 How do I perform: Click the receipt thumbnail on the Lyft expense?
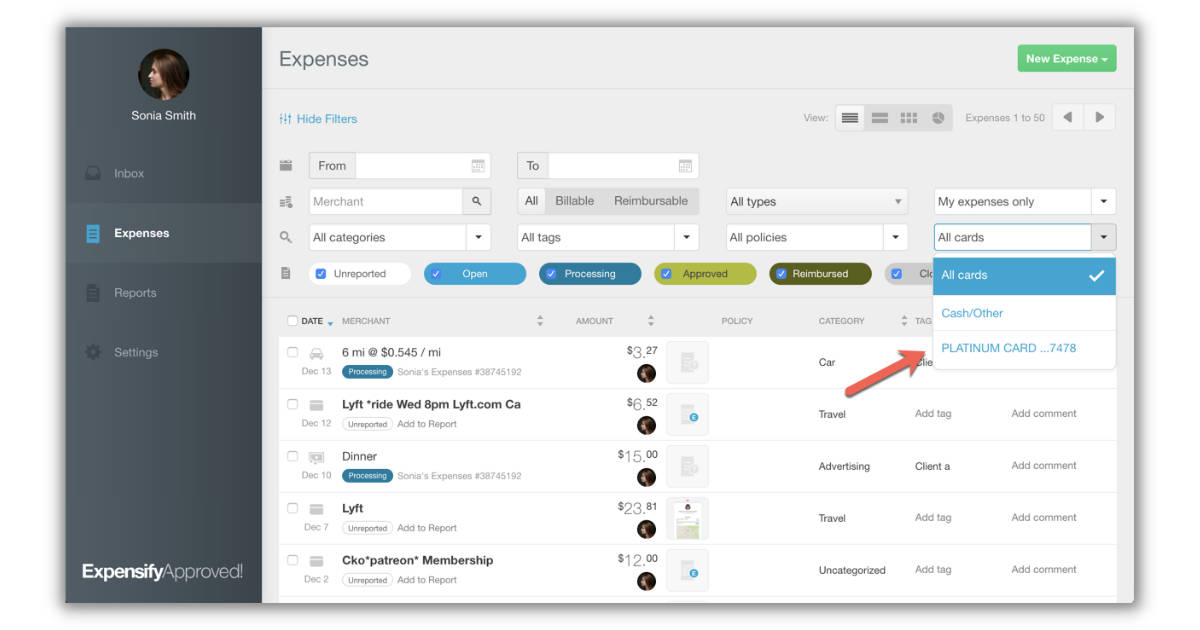687,517
